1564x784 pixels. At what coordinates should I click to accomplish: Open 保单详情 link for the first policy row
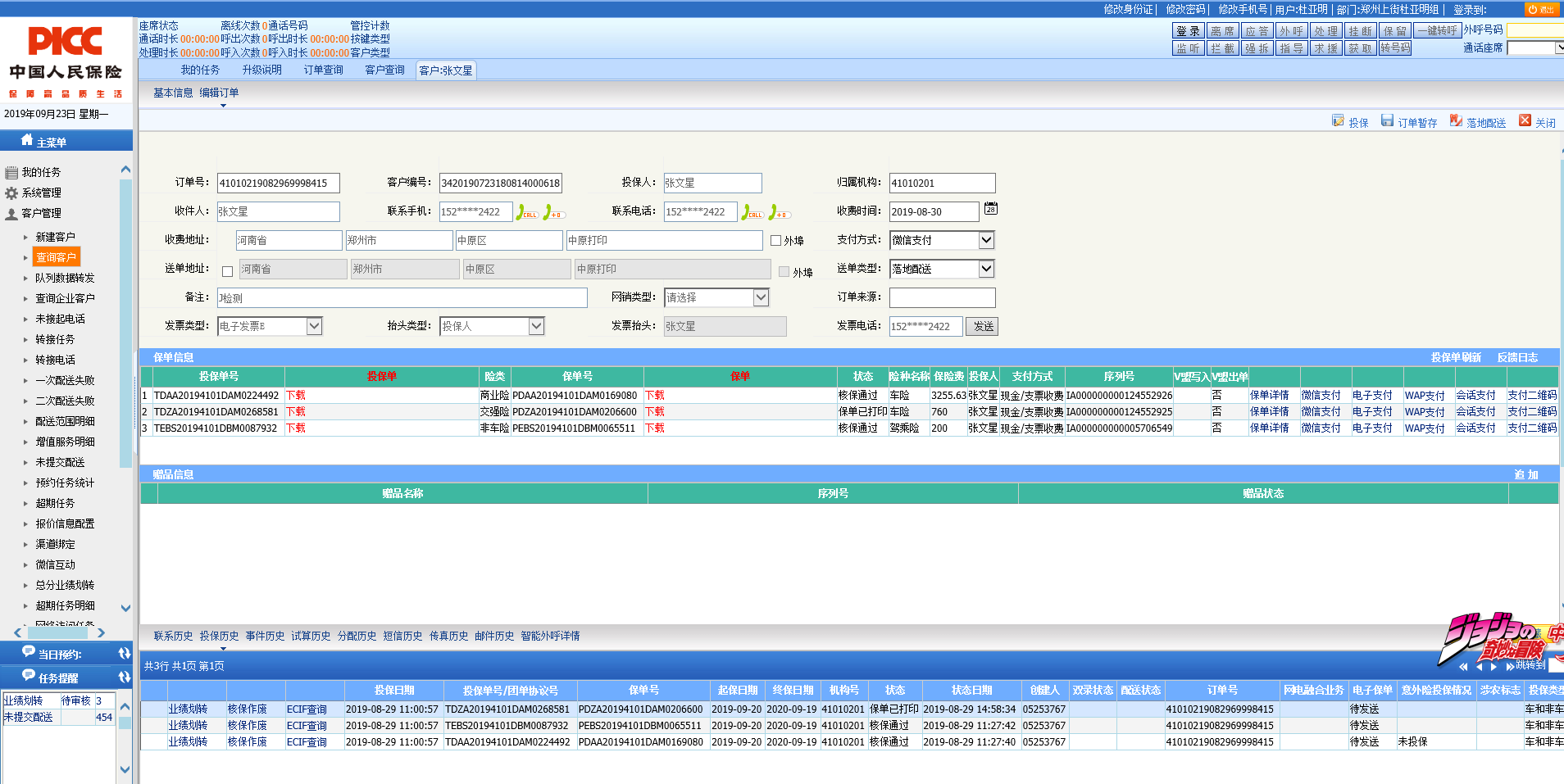(x=1269, y=396)
